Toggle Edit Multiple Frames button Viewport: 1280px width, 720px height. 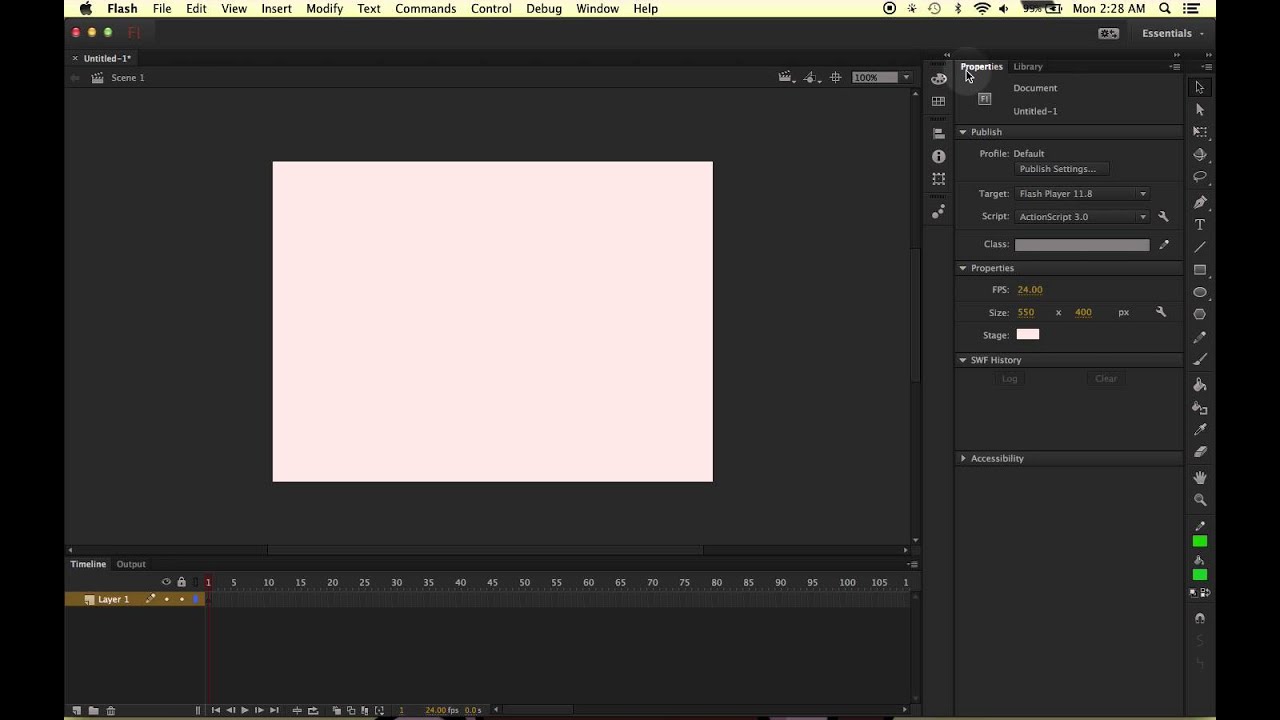[x=364, y=710]
